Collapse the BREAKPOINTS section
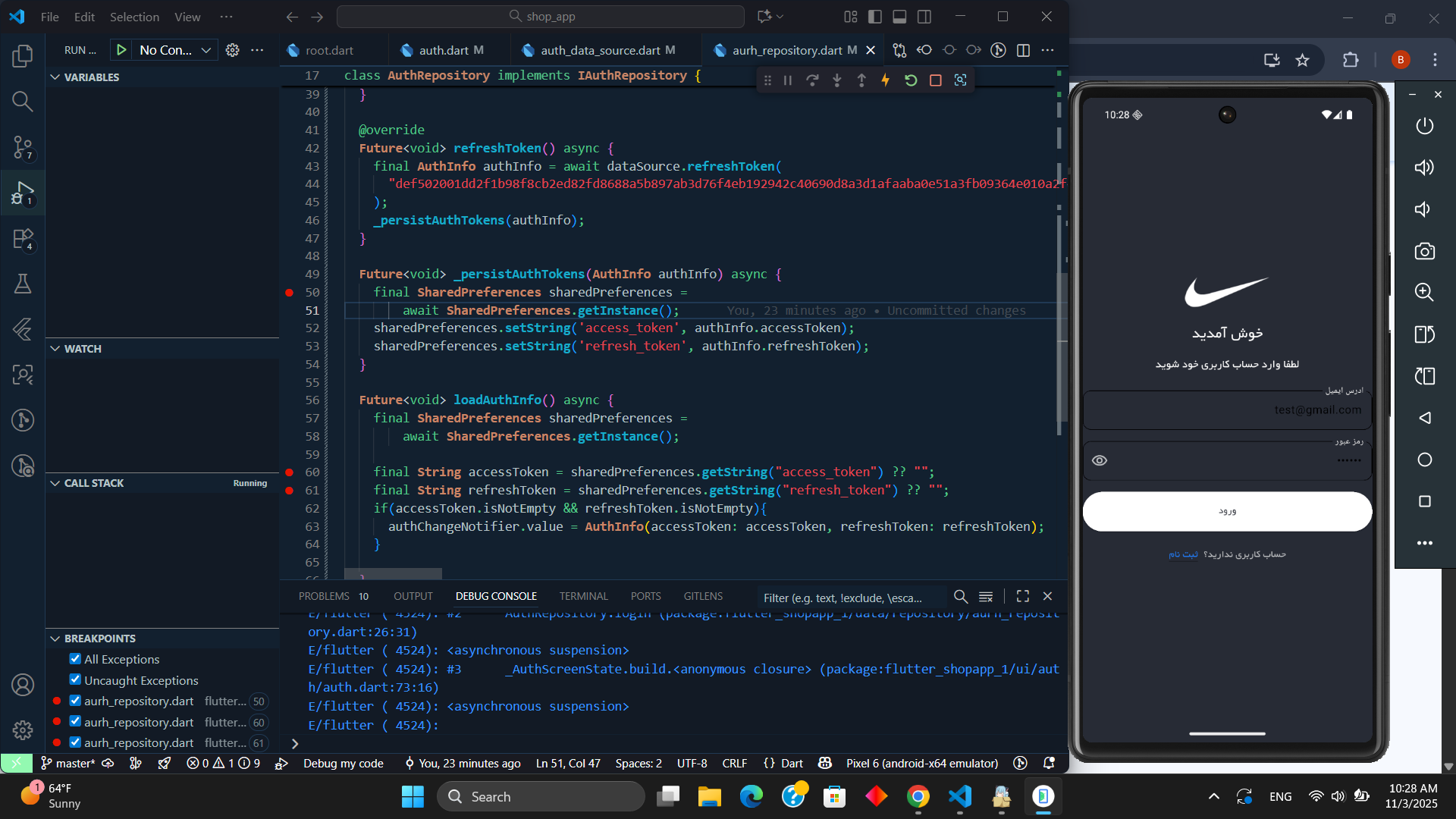 tap(55, 639)
